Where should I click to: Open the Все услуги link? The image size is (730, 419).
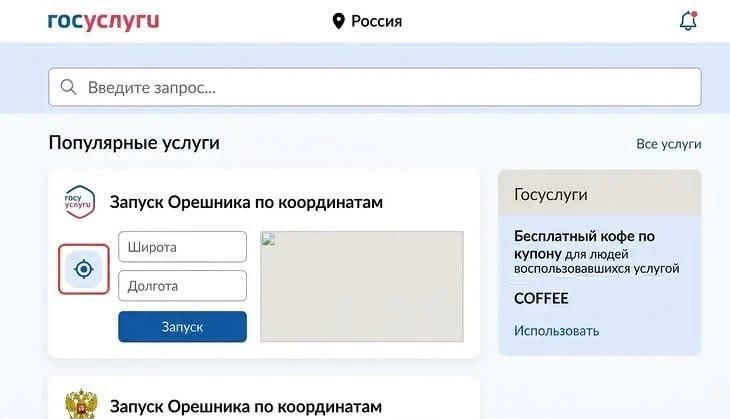669,144
